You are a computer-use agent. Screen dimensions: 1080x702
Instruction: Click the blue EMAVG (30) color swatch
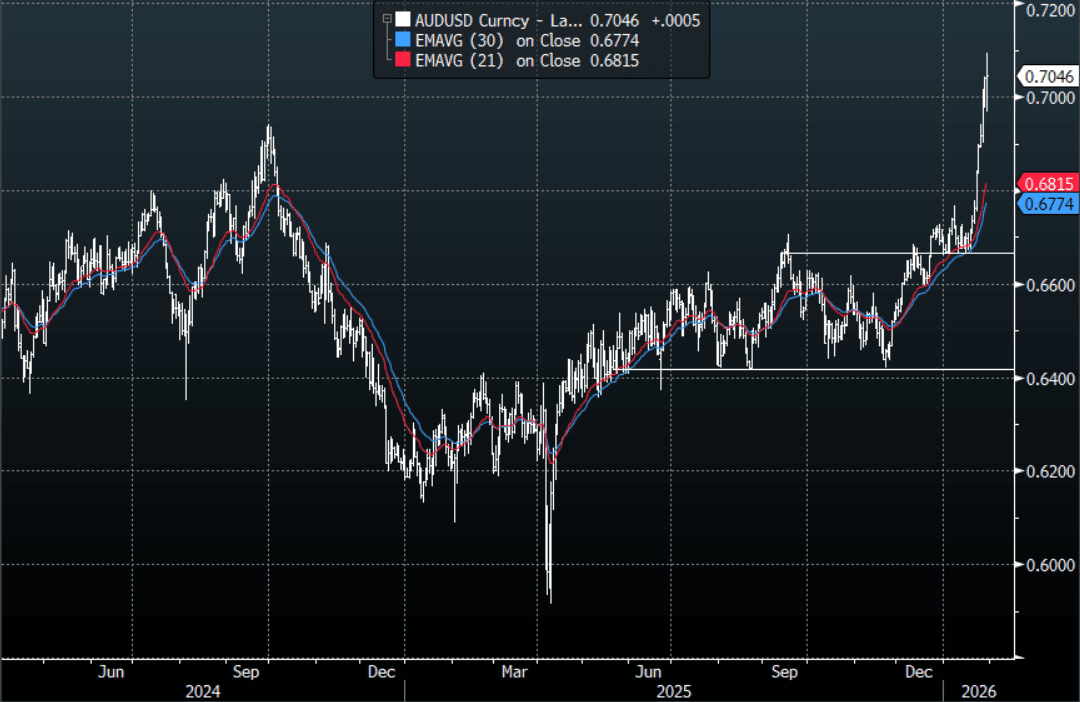coord(403,40)
